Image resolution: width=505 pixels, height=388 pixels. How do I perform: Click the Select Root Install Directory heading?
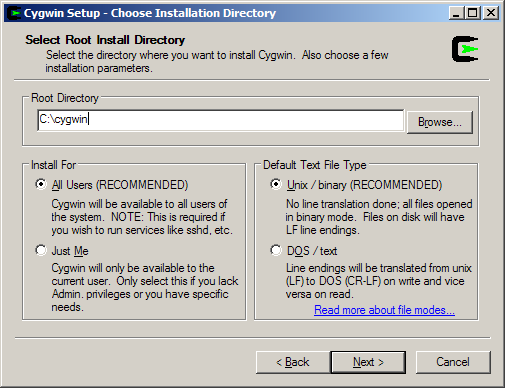click(x=105, y=40)
